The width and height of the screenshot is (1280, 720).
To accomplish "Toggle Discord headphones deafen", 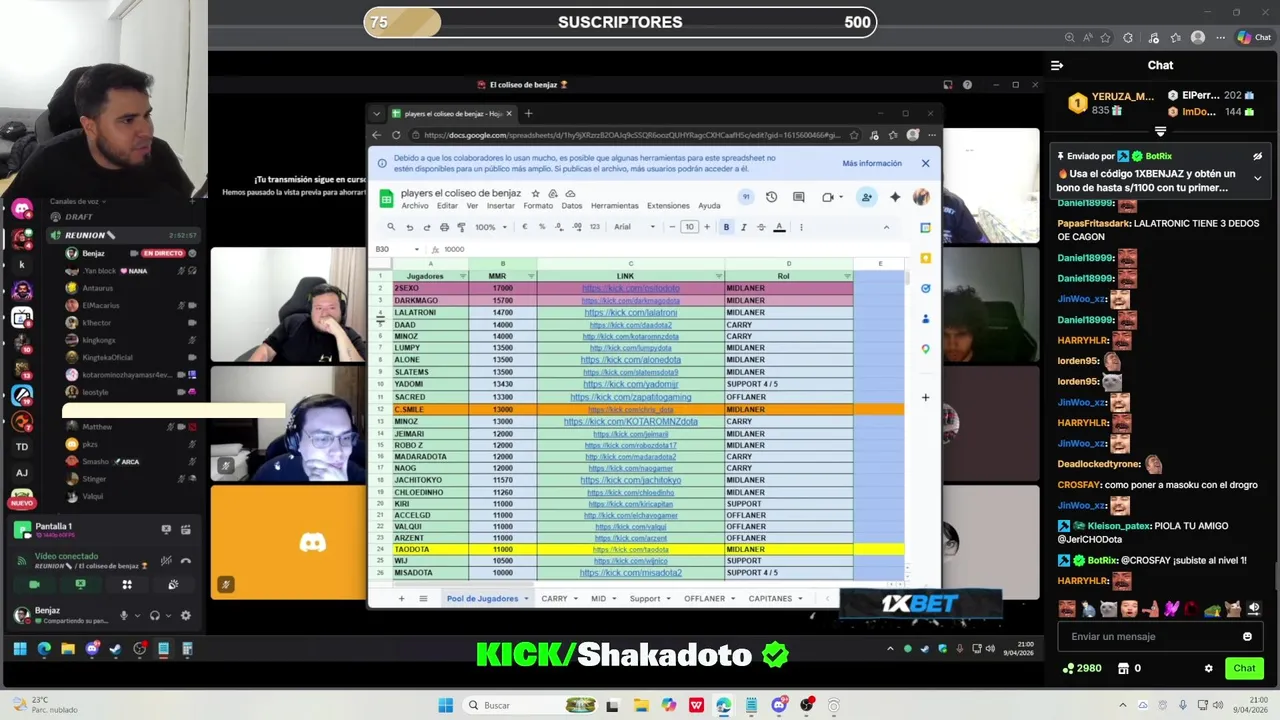I will click(155, 616).
